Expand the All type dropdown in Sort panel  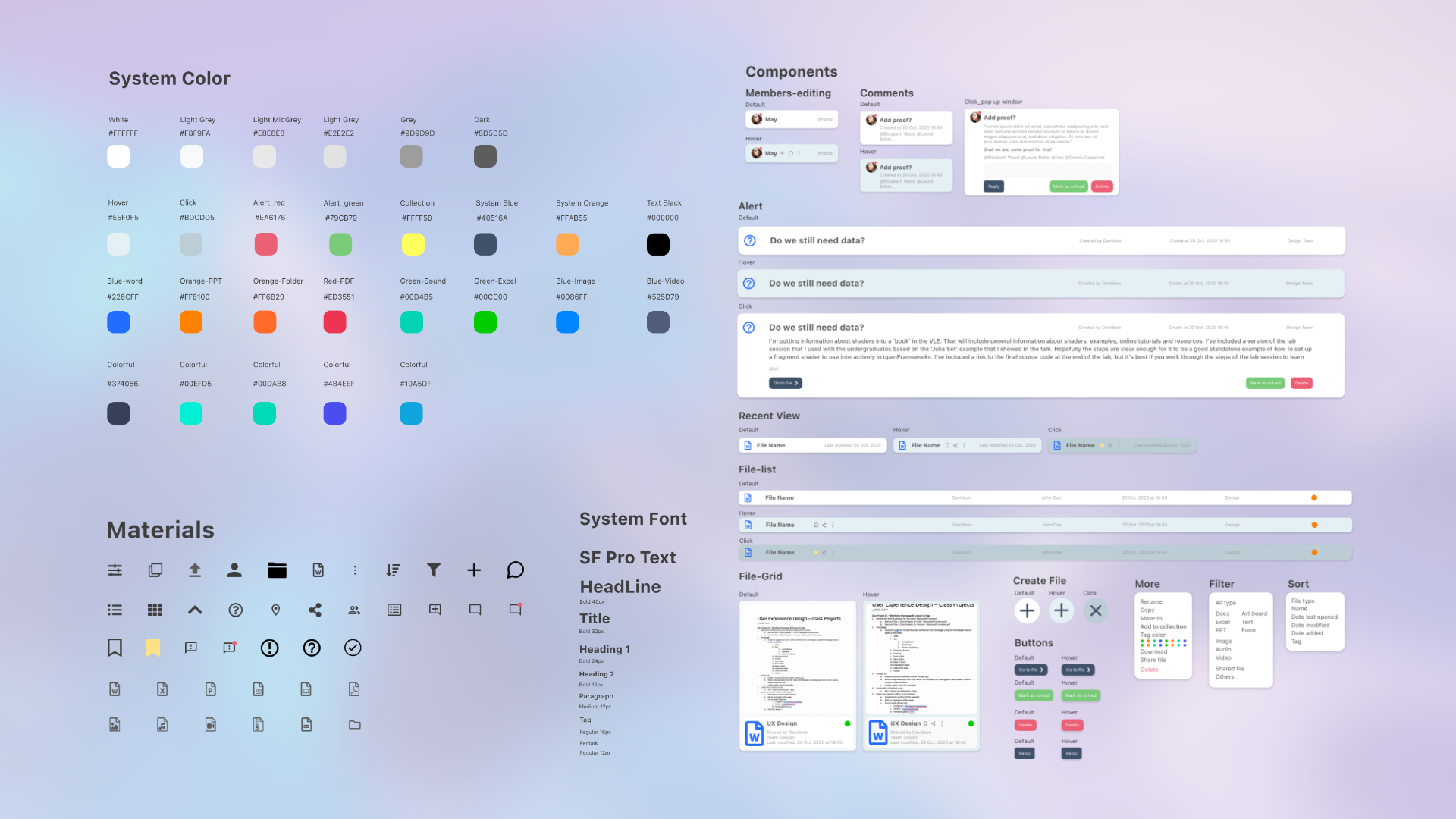(x=1226, y=602)
